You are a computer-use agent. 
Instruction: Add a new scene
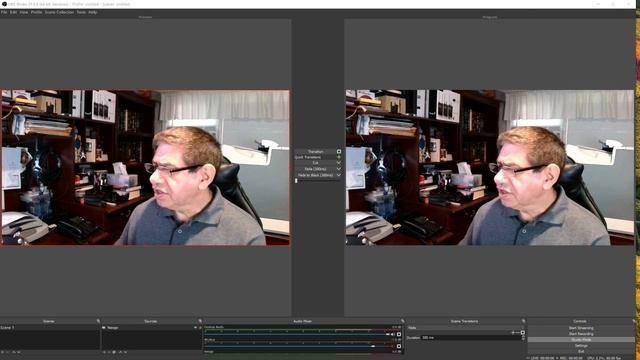click(x=2, y=352)
